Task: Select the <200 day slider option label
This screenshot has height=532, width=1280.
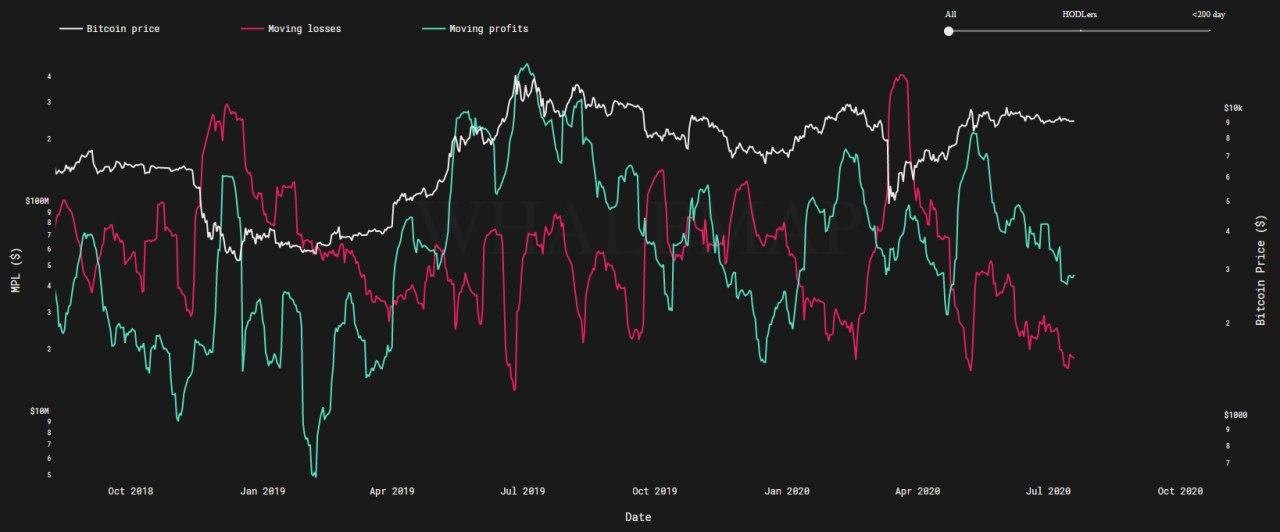Action: pos(1208,15)
